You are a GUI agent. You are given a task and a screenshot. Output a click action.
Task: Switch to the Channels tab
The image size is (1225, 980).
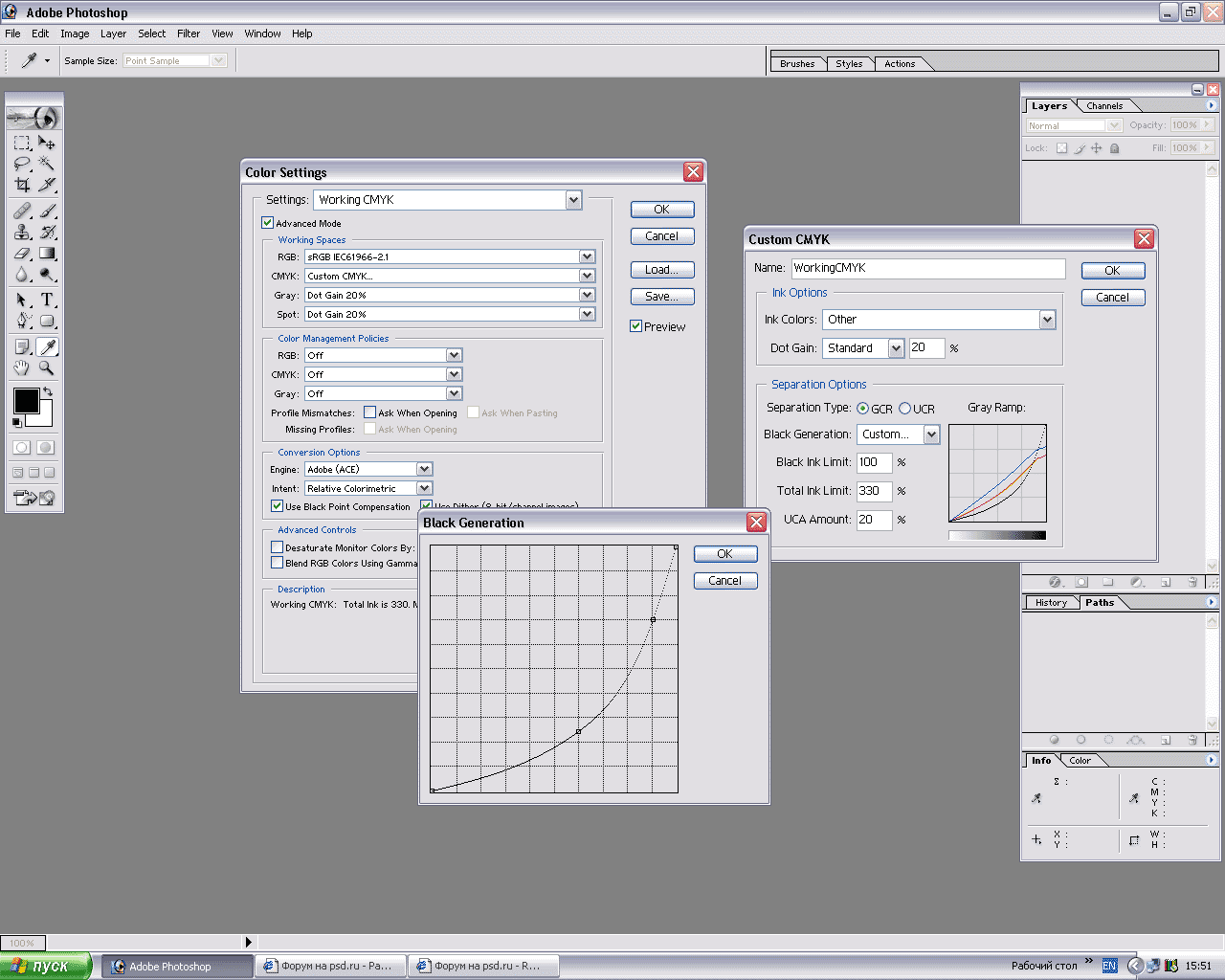click(1104, 106)
